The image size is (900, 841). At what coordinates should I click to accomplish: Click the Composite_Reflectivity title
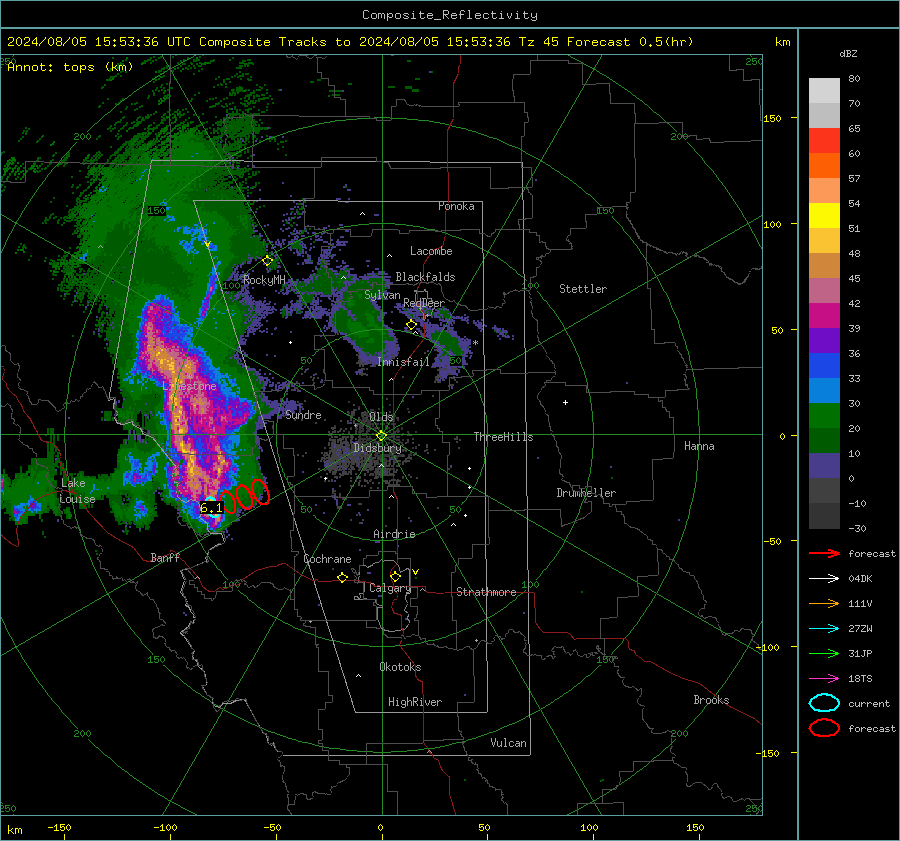tap(450, 15)
